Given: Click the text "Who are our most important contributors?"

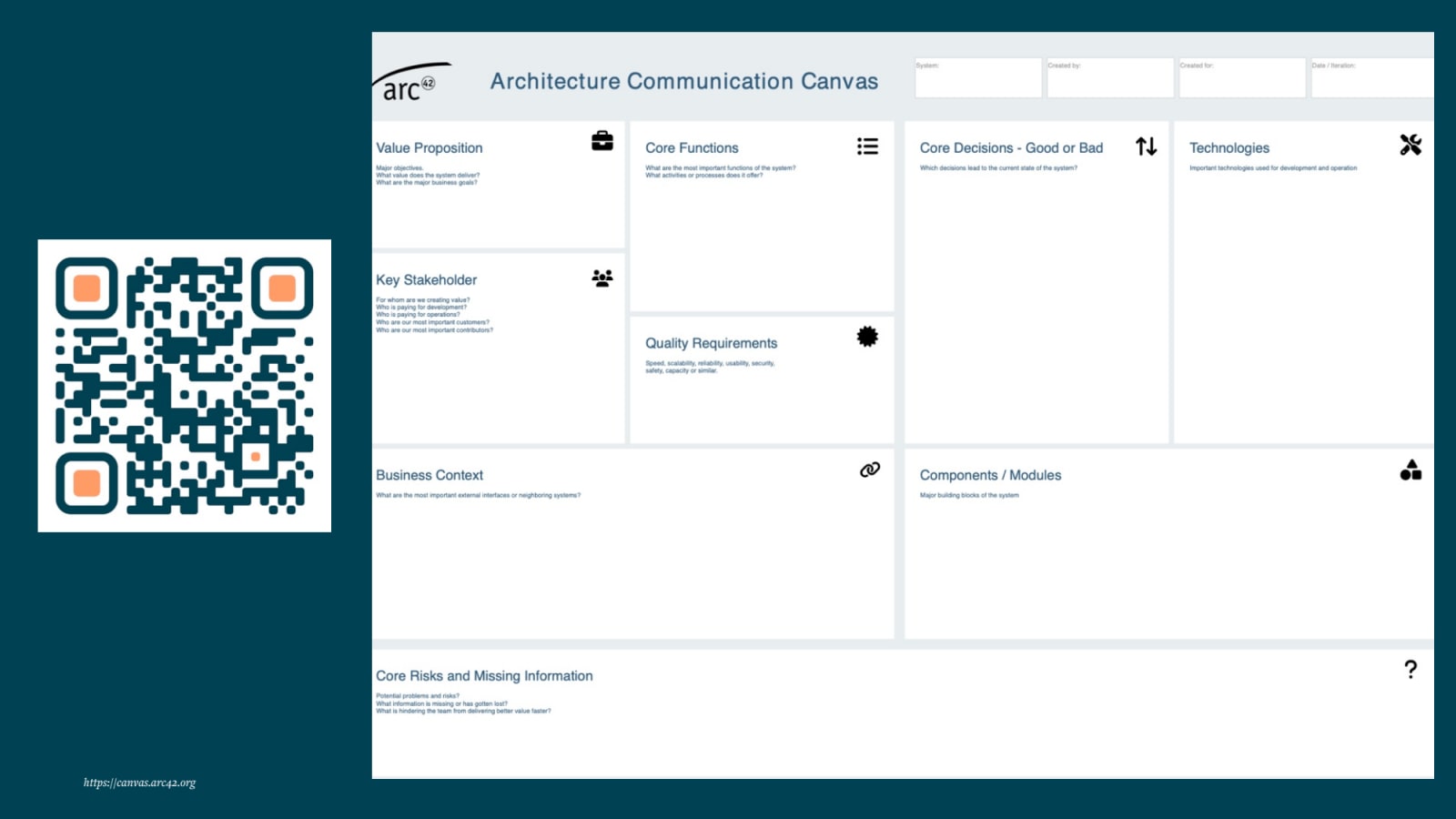Looking at the screenshot, I should tap(435, 330).
